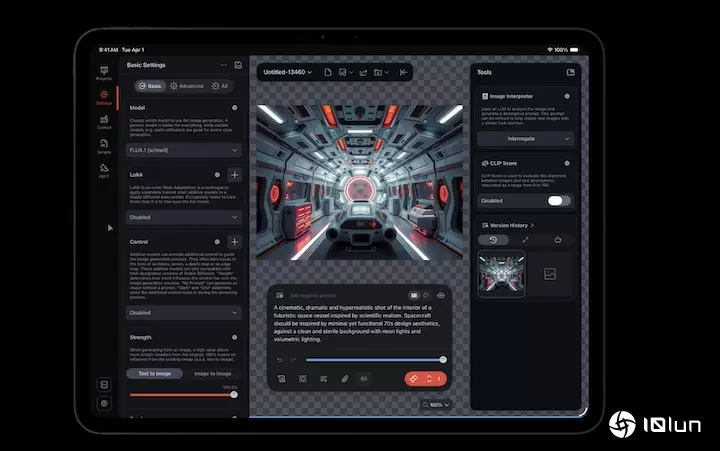Image resolution: width=720 pixels, height=451 pixels.
Task: Open the Projects sidebar section
Action: tap(103, 72)
